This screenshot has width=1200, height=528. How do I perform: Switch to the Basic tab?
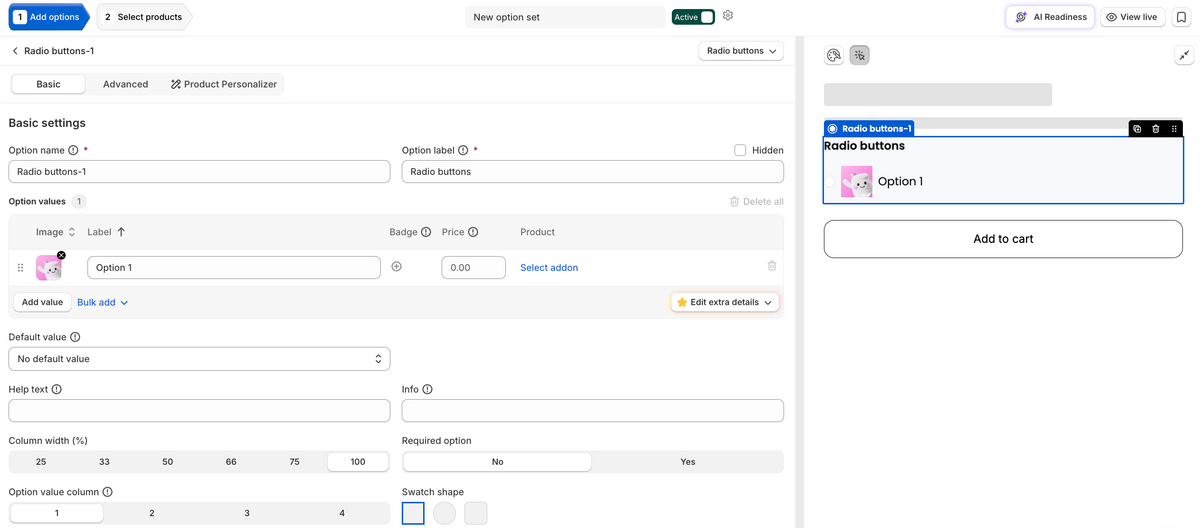click(48, 84)
